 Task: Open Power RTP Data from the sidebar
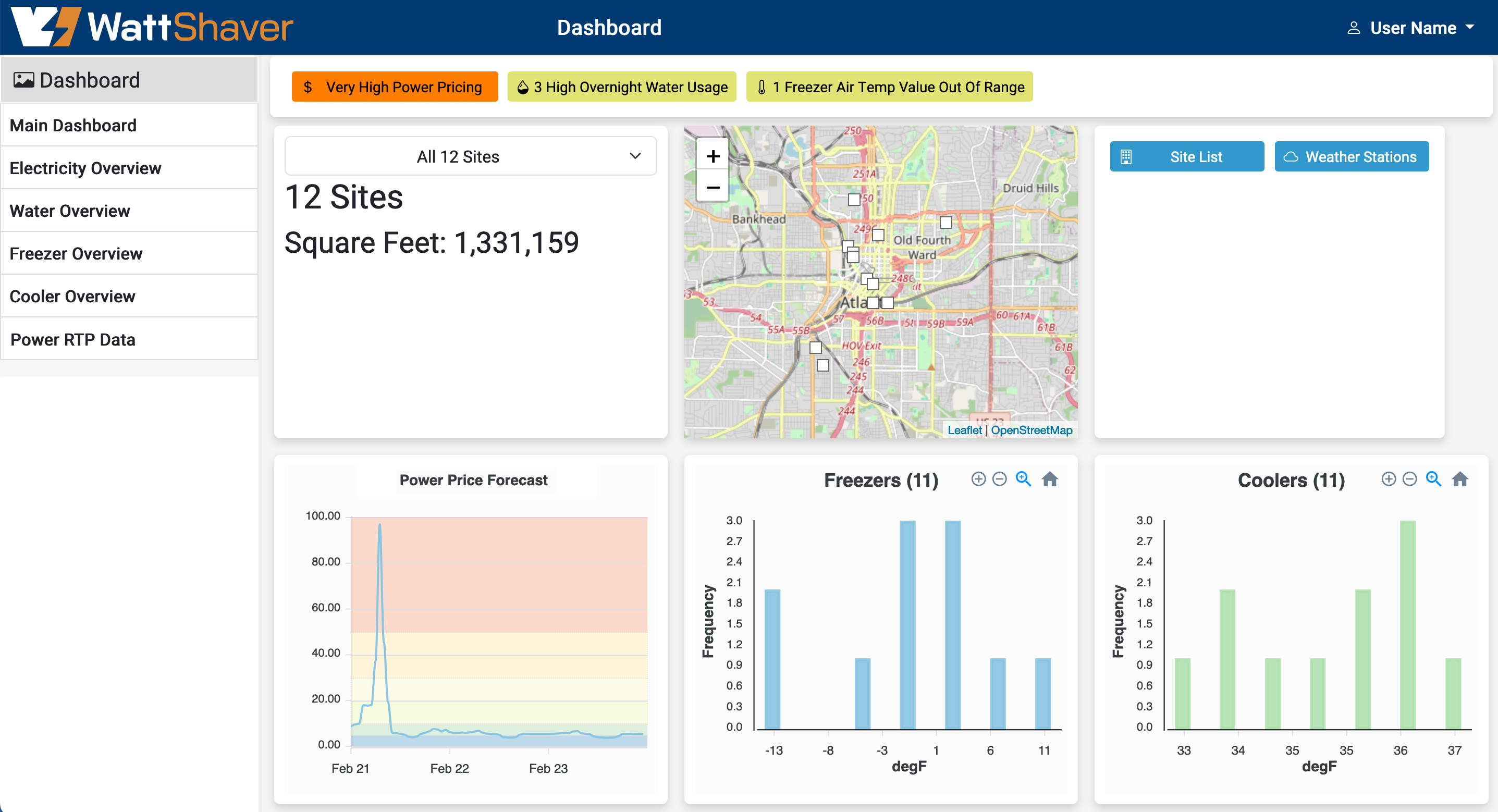coord(72,339)
